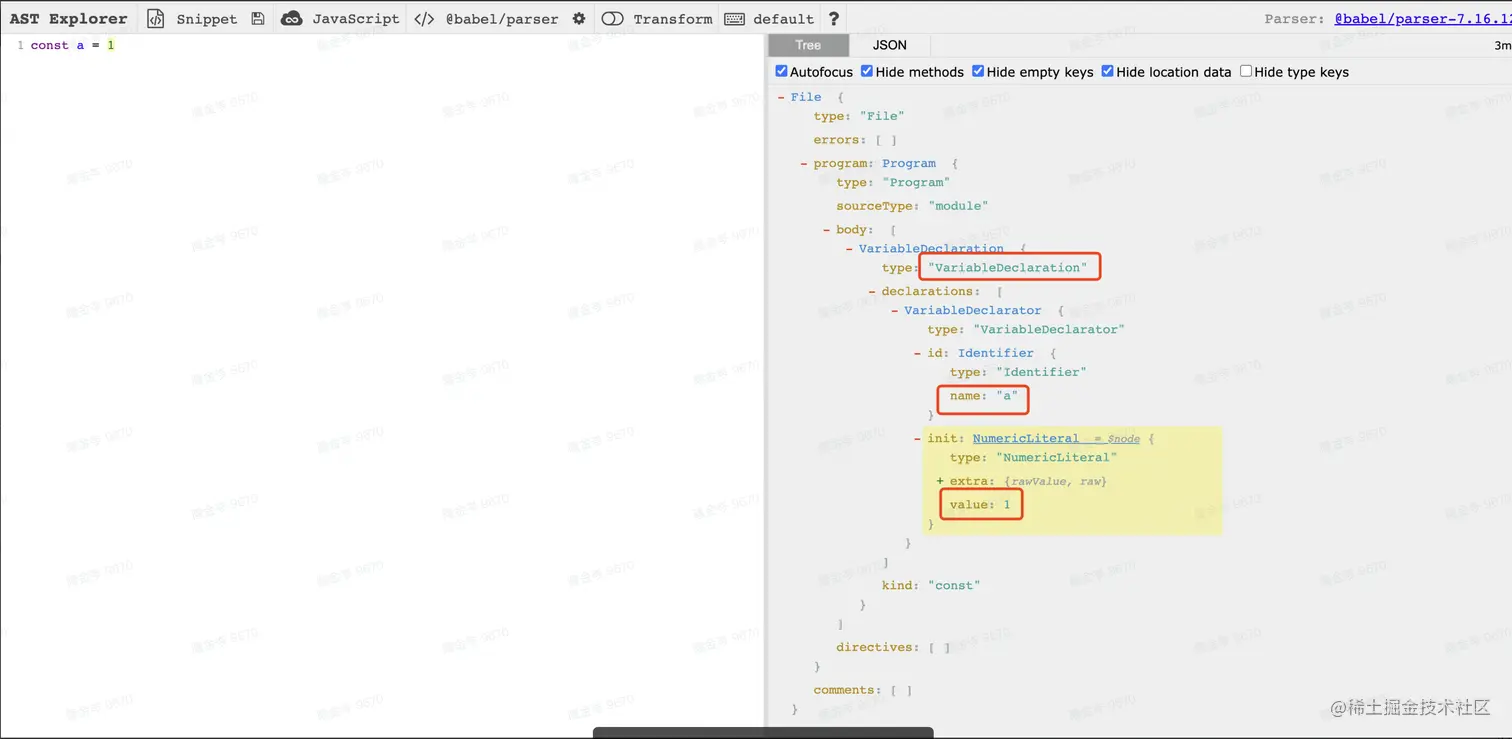Click the line number 1 gutter
Viewport: 1512px width, 739px height.
pyautogui.click(x=20, y=45)
